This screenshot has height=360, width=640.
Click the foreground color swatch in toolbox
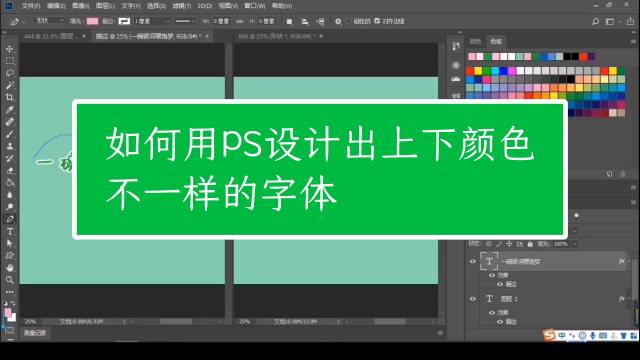tap(8, 313)
